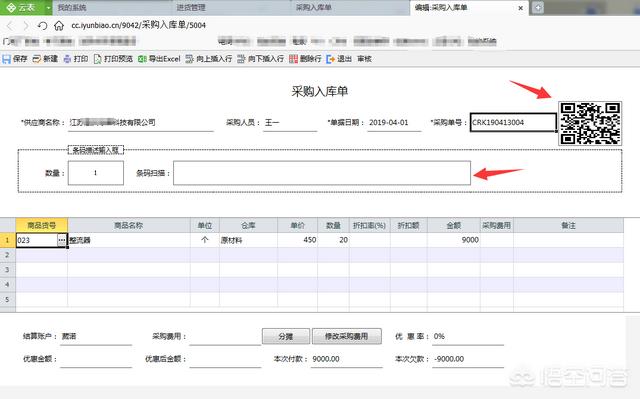Screen dimensions: 640x399
Task: Click the 折扣率(%) column header
Action: click(369, 225)
